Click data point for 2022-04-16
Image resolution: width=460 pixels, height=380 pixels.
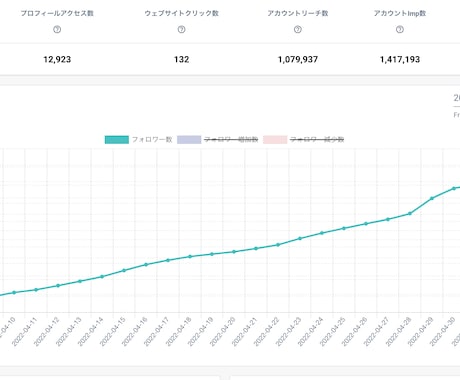click(x=146, y=264)
